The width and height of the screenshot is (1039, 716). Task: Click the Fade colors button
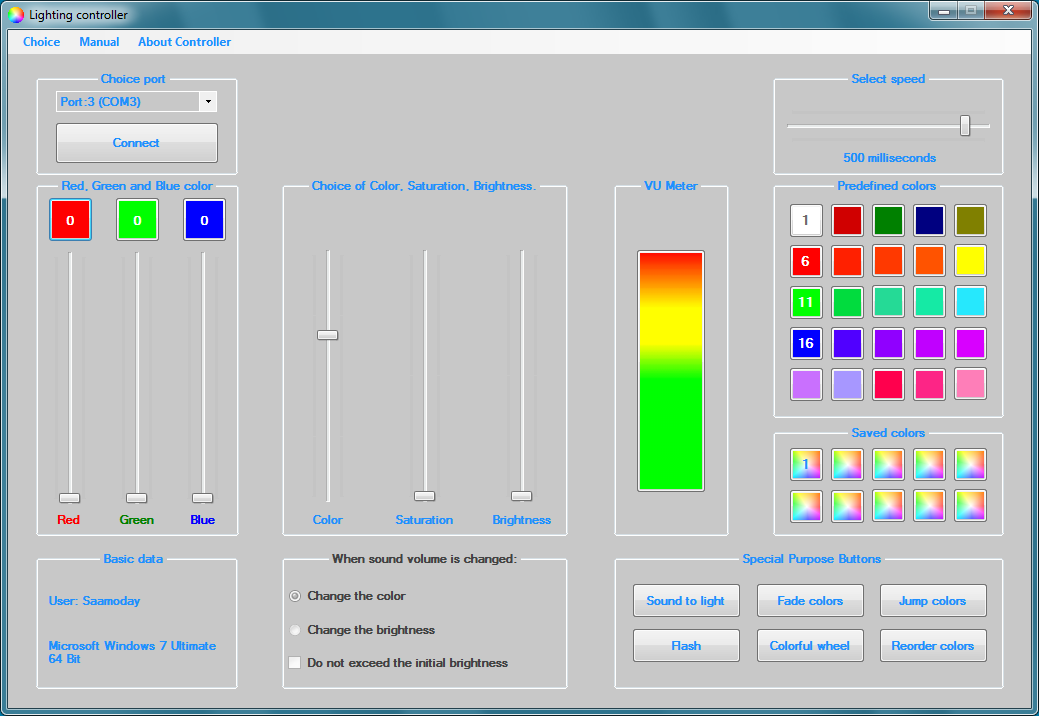[810, 601]
